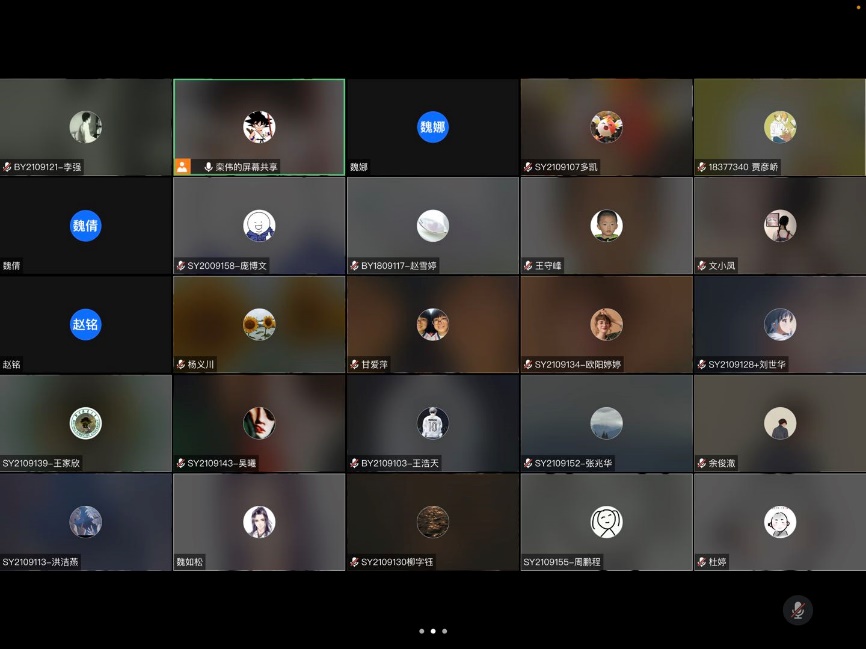Click the sunflower avatar of 杨义川
Image resolution: width=866 pixels, height=649 pixels.
[259, 325]
